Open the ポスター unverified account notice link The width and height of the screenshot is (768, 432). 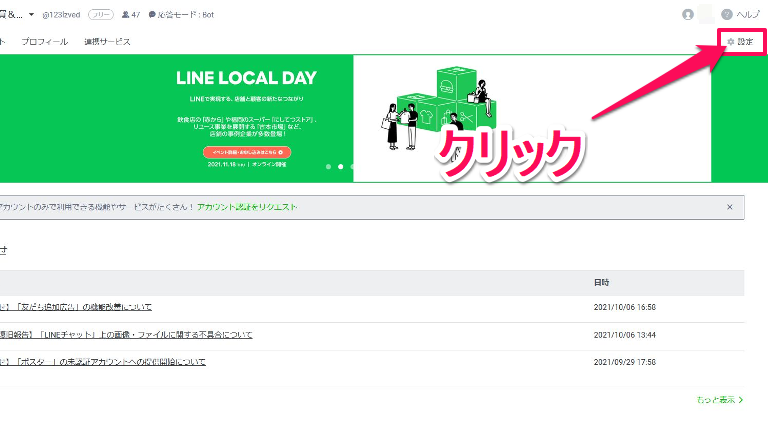tap(103, 362)
